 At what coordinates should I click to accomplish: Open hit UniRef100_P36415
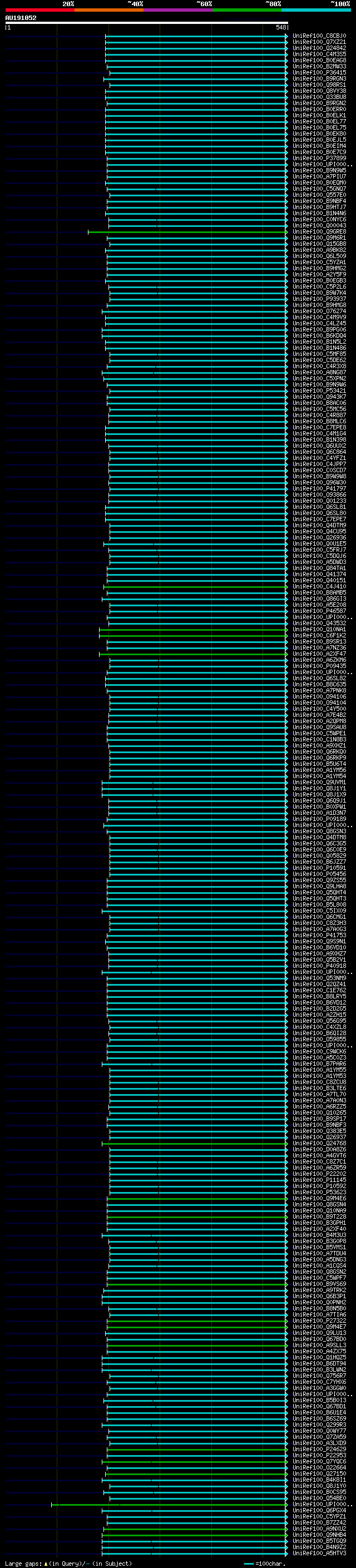(x=319, y=72)
